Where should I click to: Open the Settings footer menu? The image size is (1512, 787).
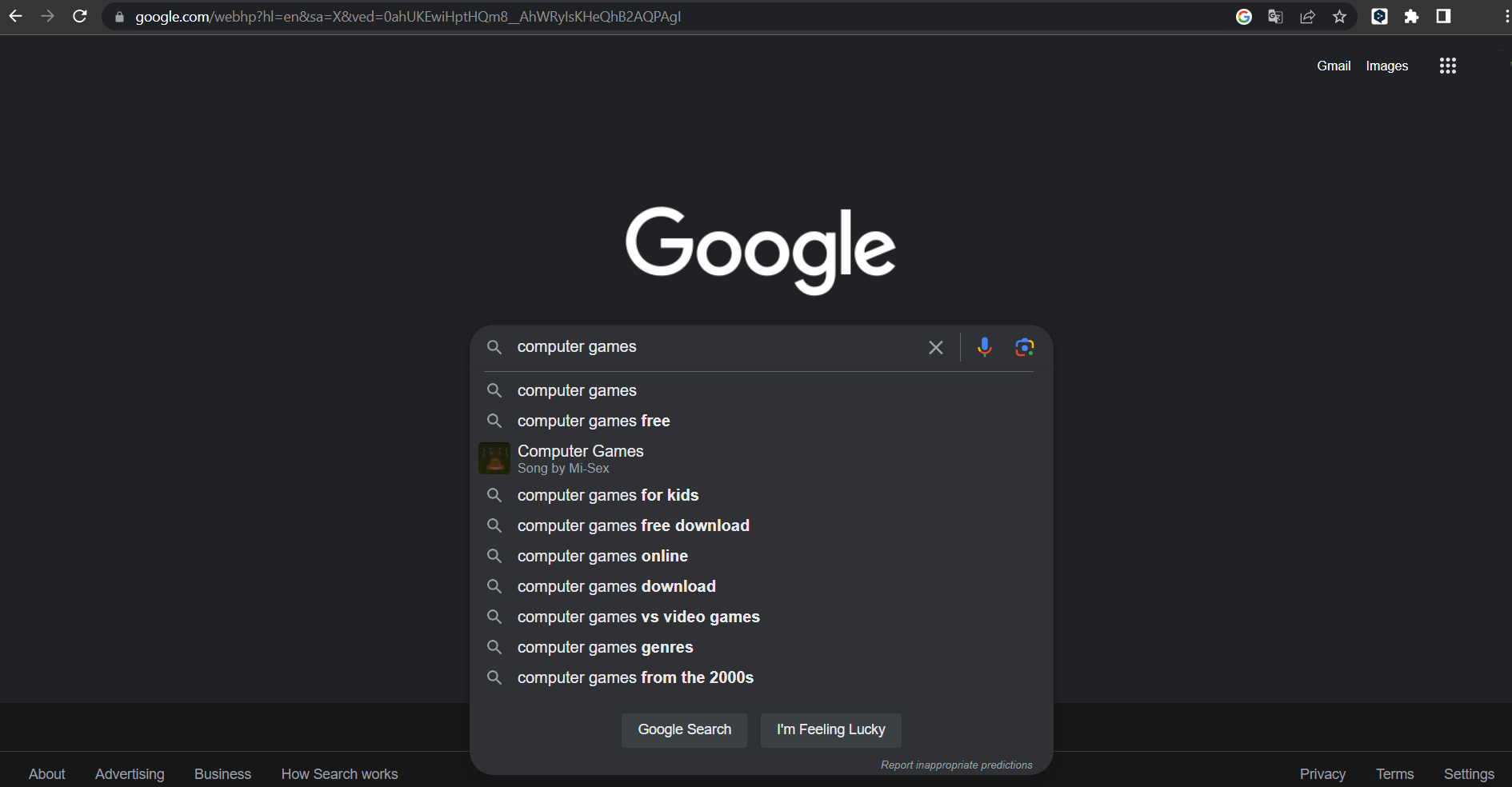pos(1469,774)
